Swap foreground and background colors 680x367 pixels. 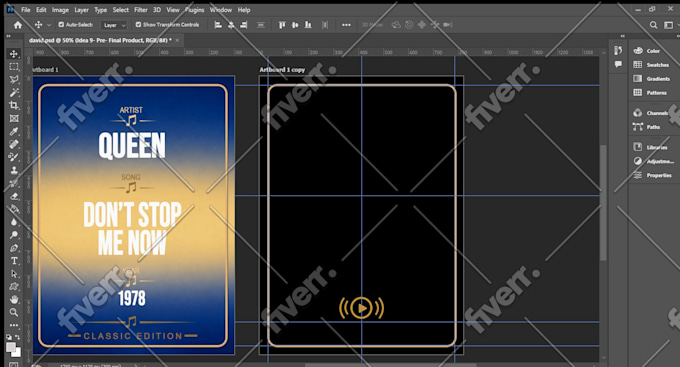[17, 337]
